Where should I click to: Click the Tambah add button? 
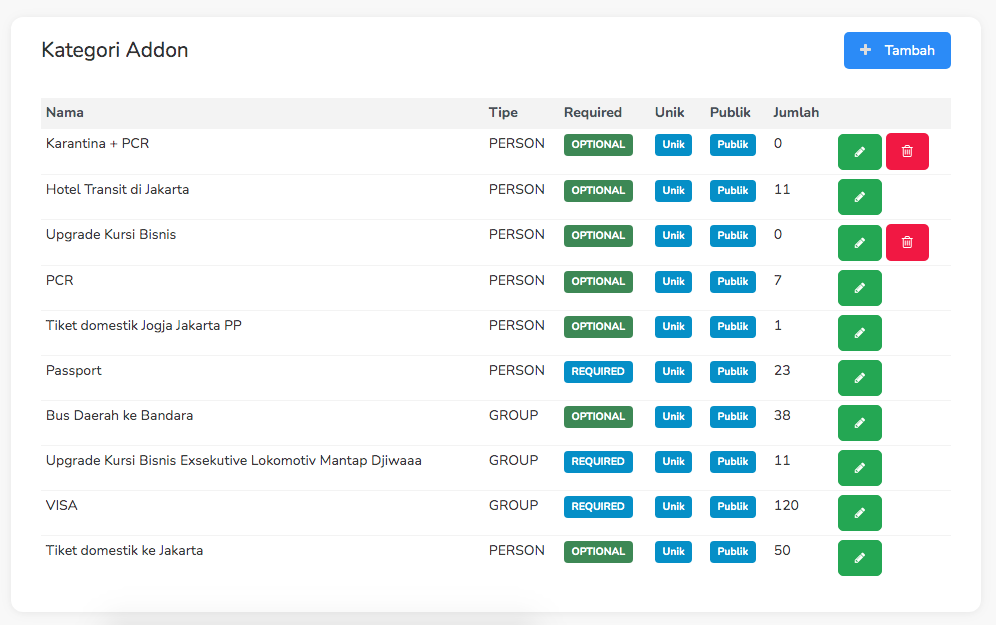point(897,51)
